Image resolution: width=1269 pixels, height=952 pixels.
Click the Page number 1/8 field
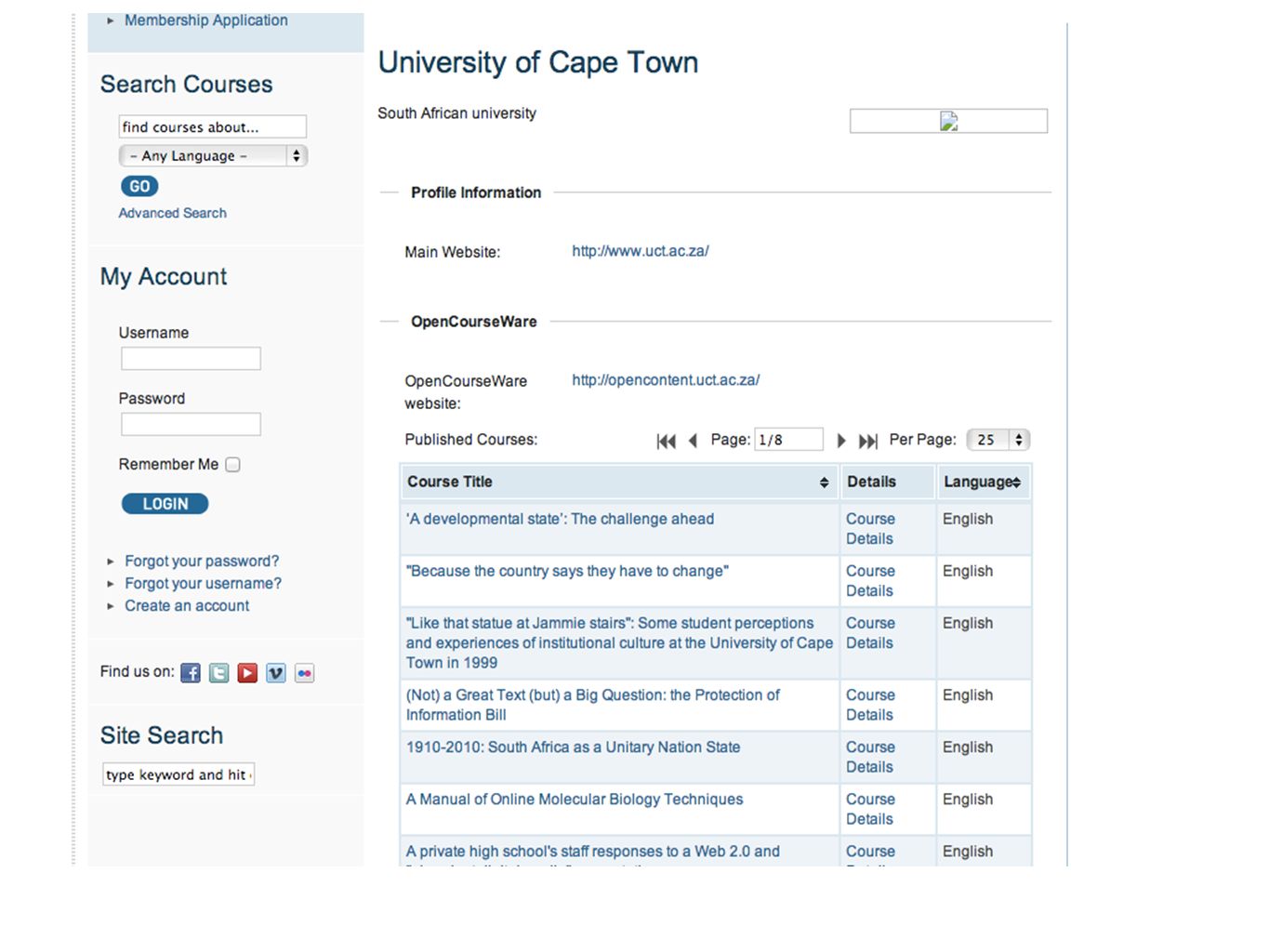click(x=788, y=440)
